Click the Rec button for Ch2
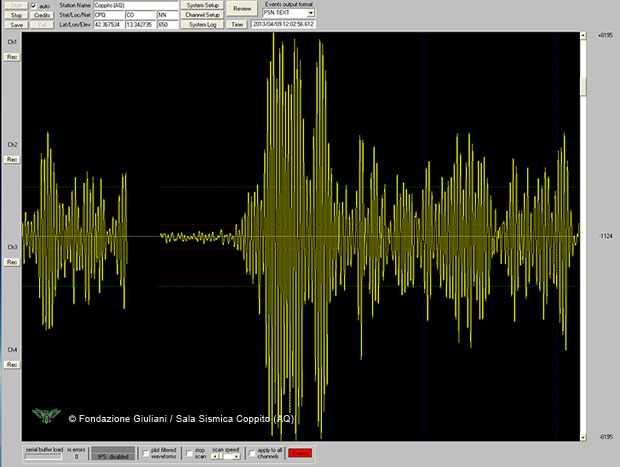 click(x=12, y=159)
